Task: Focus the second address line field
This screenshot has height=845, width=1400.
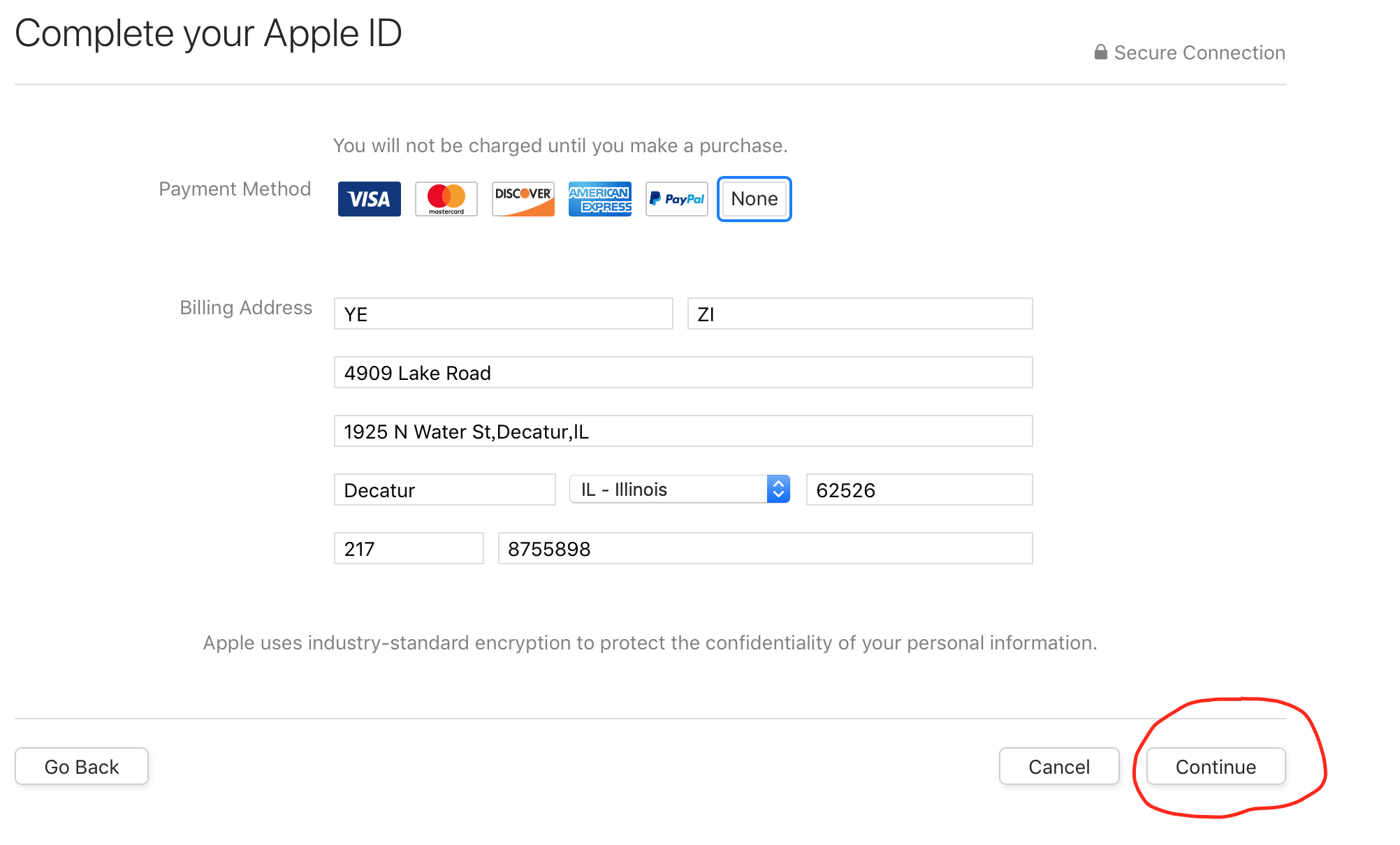Action: coord(683,431)
